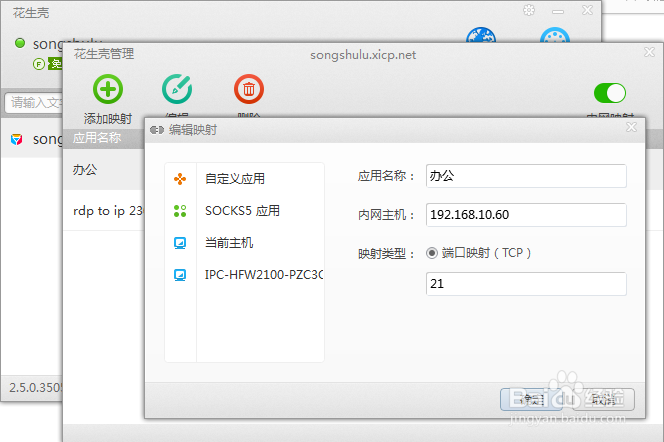Screen dimensions: 664x442
Task: Click the 应用名称 column header
Action: click(x=97, y=138)
